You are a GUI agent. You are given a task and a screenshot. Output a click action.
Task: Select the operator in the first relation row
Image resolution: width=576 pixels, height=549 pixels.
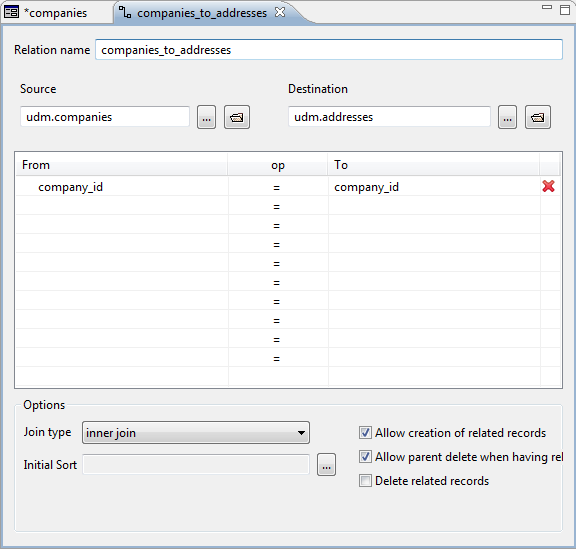(277, 187)
